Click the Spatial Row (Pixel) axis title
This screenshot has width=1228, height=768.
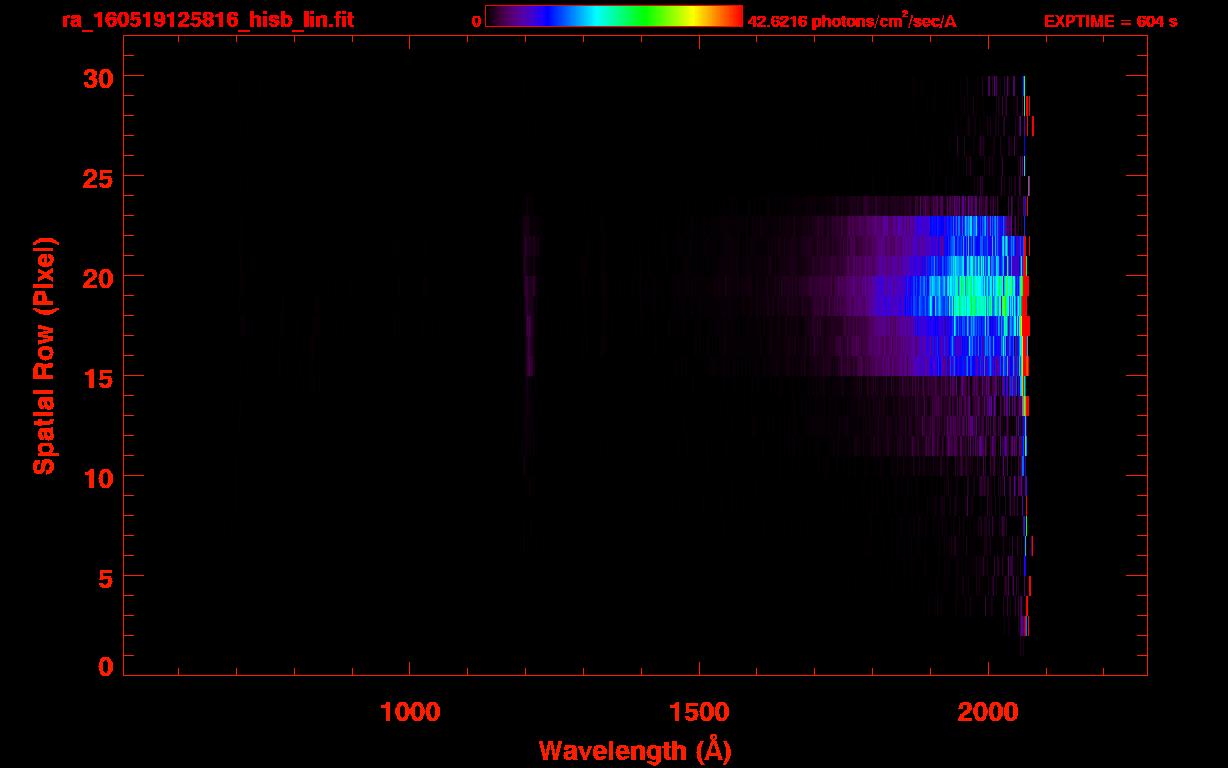(x=44, y=355)
